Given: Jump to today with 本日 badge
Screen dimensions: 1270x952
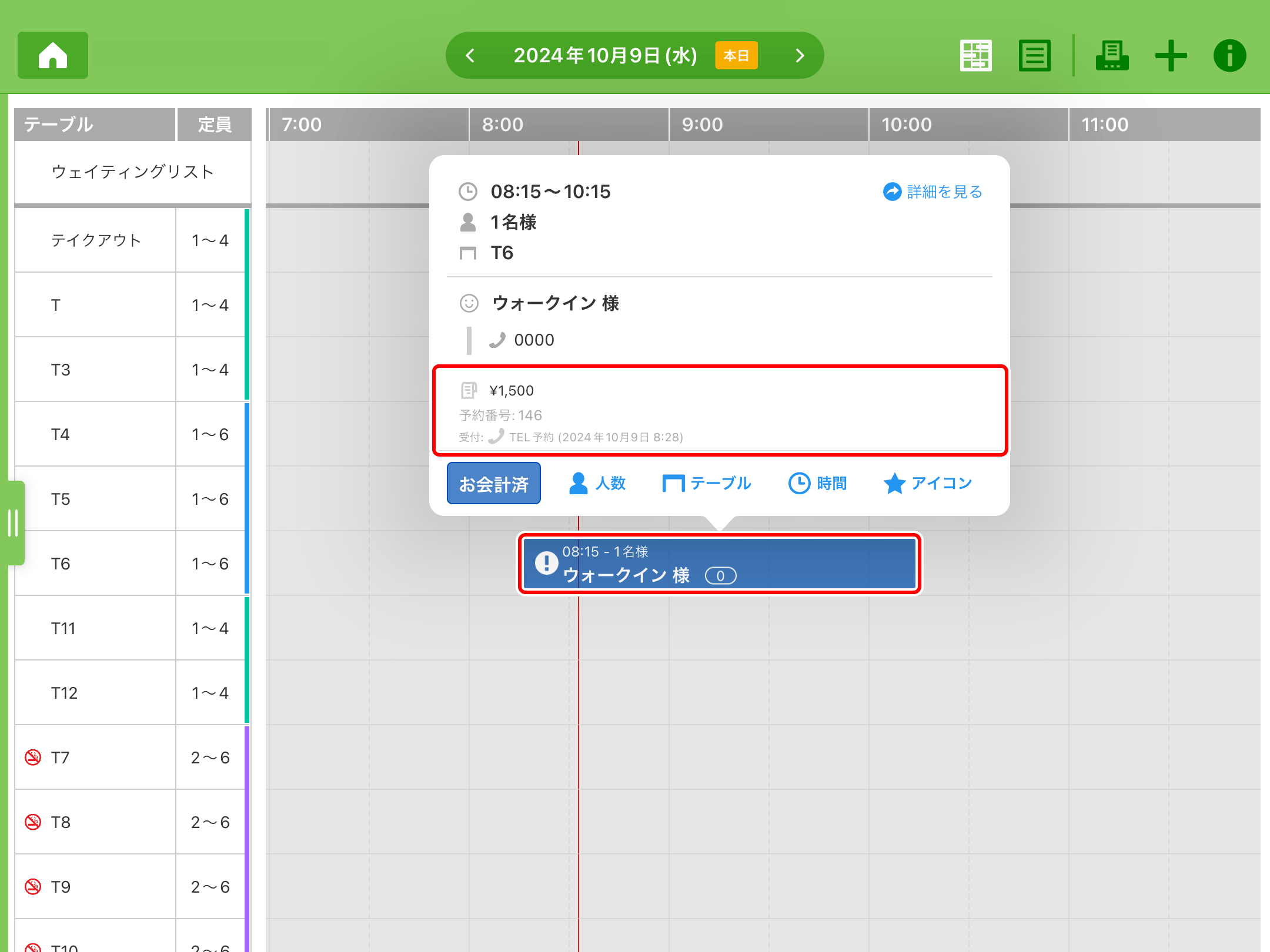Looking at the screenshot, I should (736, 55).
